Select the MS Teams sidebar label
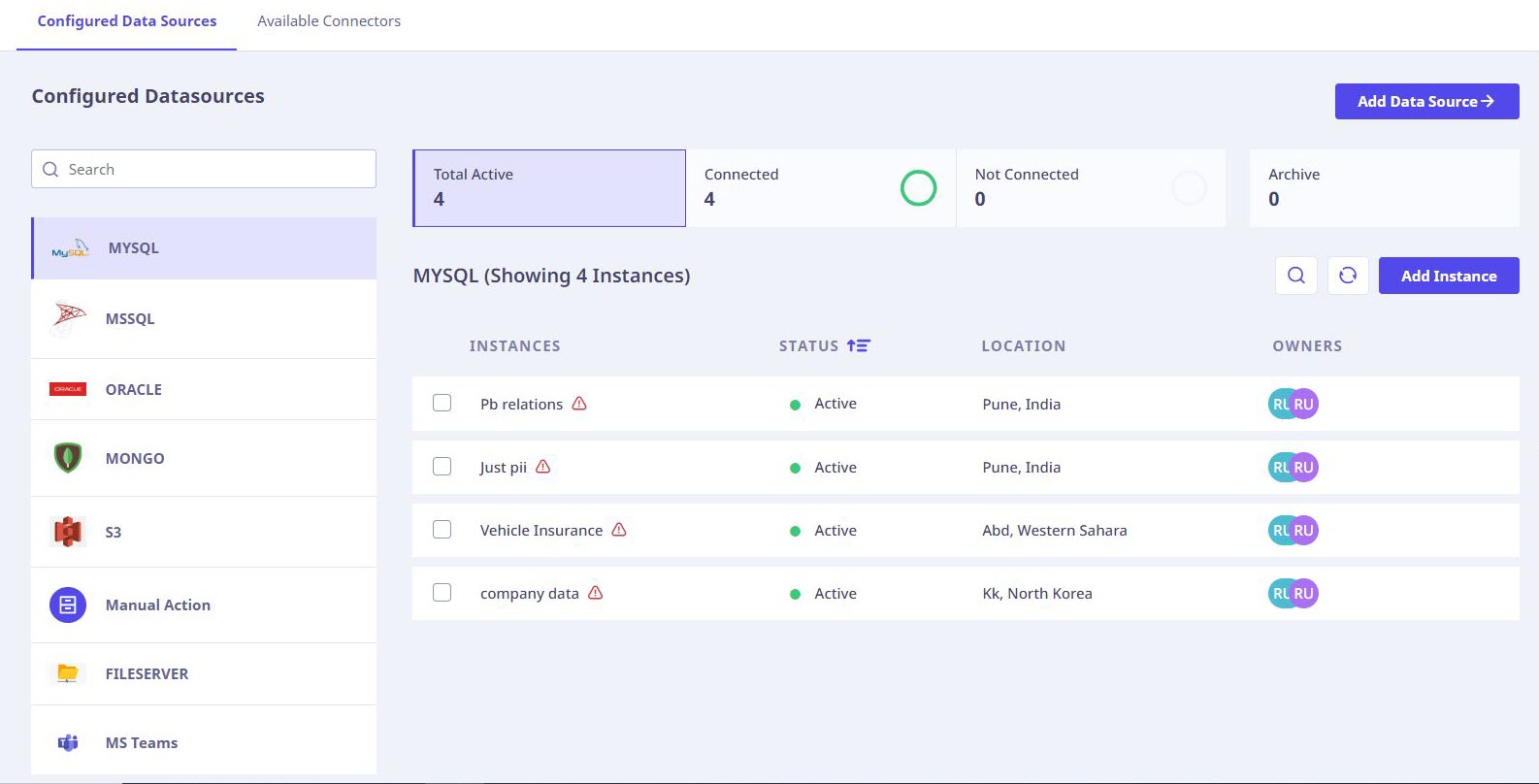 click(x=142, y=742)
